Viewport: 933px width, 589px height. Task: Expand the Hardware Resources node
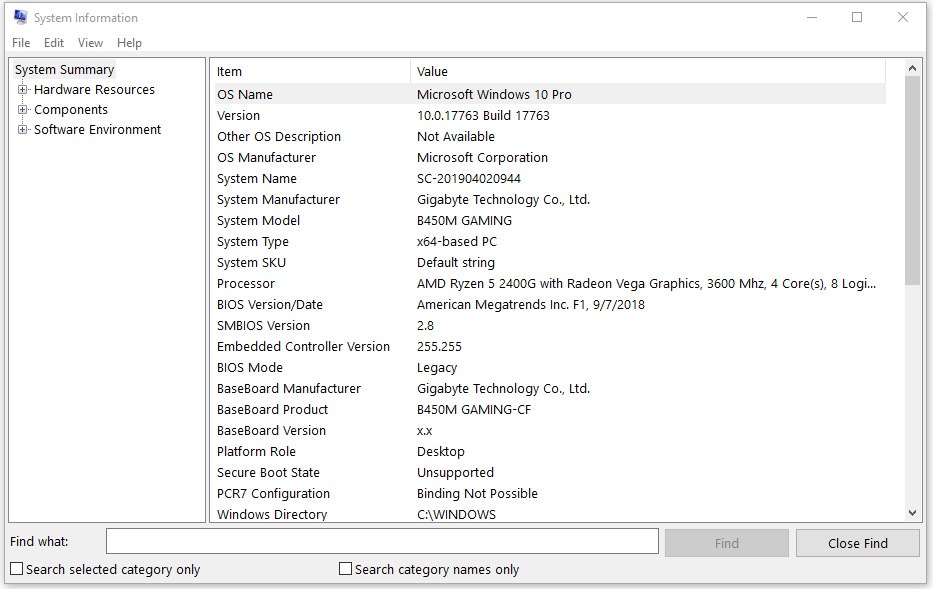point(23,90)
